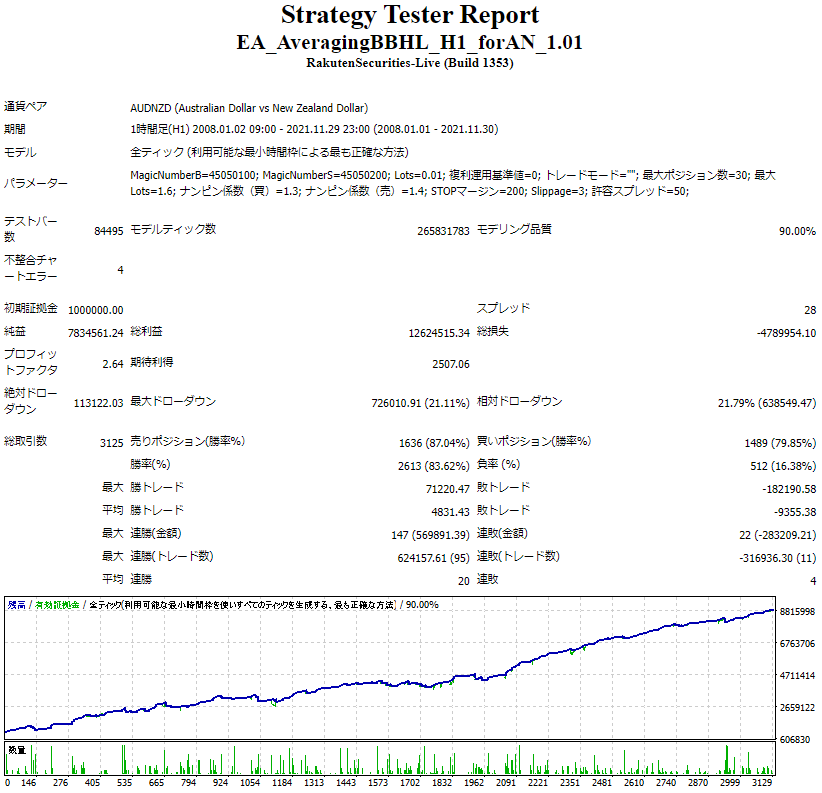Click loss rate value 512 (16.38%)
This screenshot has height=793, width=822.
point(783,466)
